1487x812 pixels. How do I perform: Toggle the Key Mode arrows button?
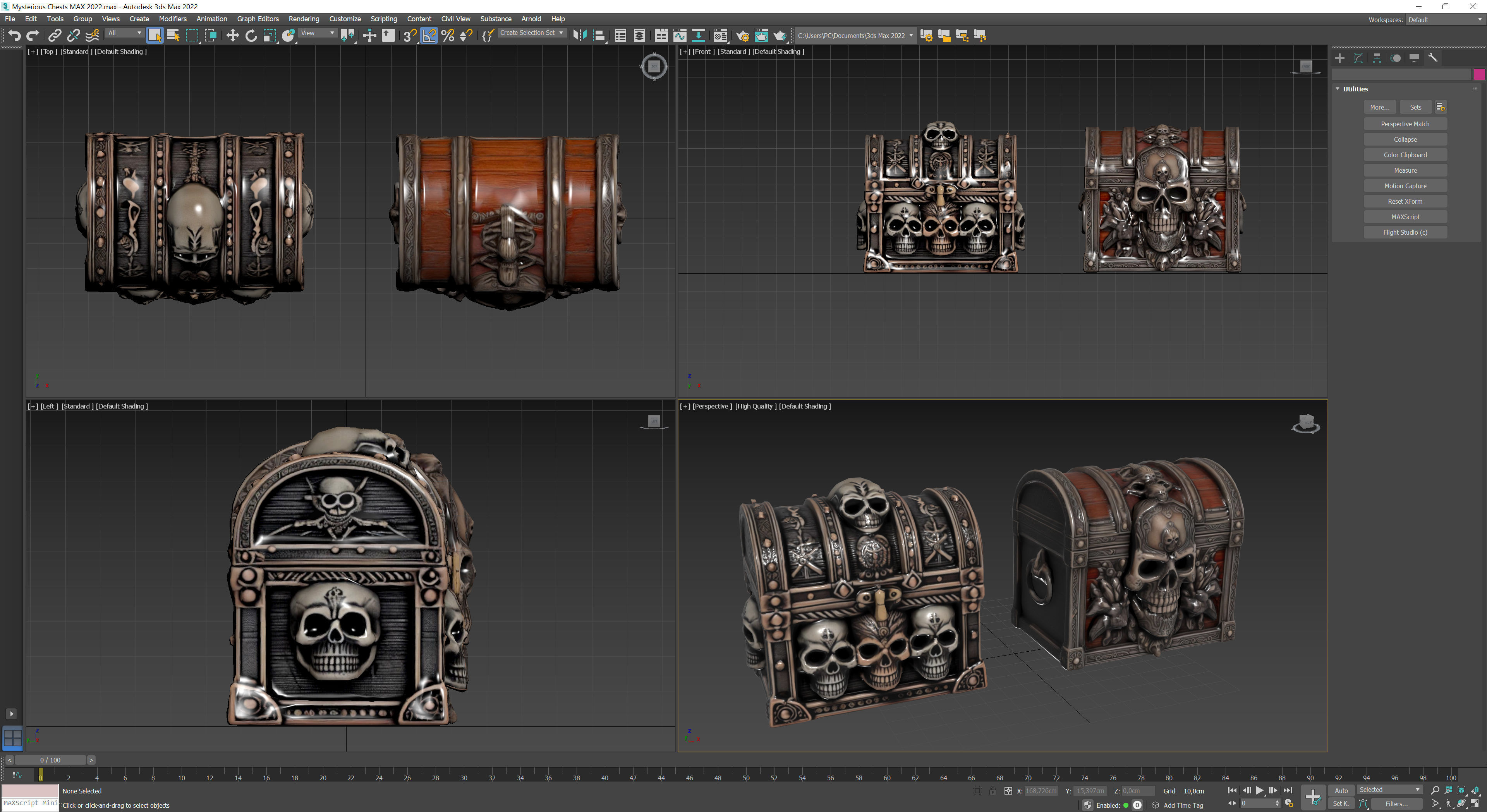pyautogui.click(x=1232, y=803)
